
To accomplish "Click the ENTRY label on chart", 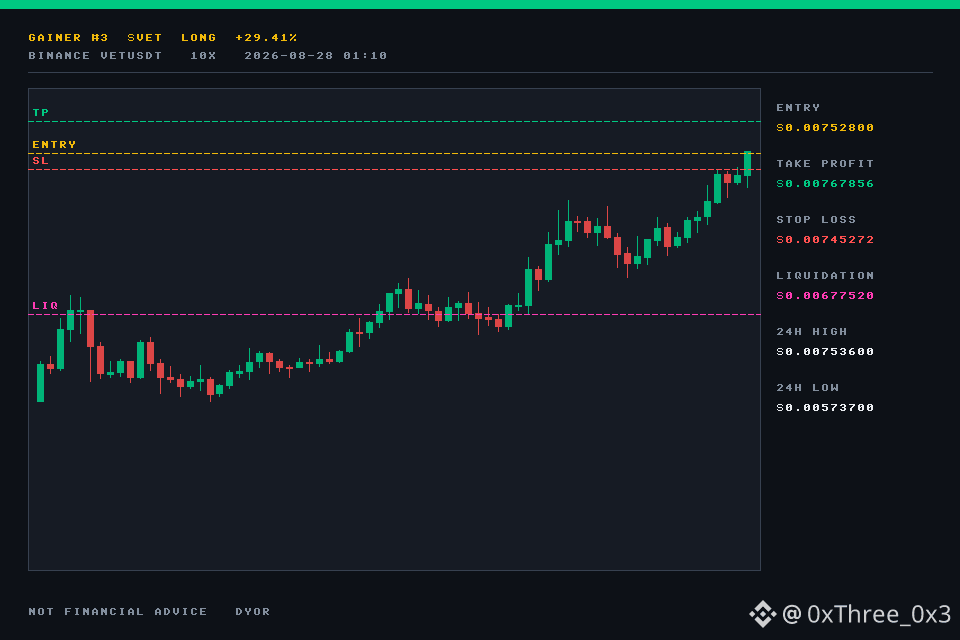I will 54,145.
